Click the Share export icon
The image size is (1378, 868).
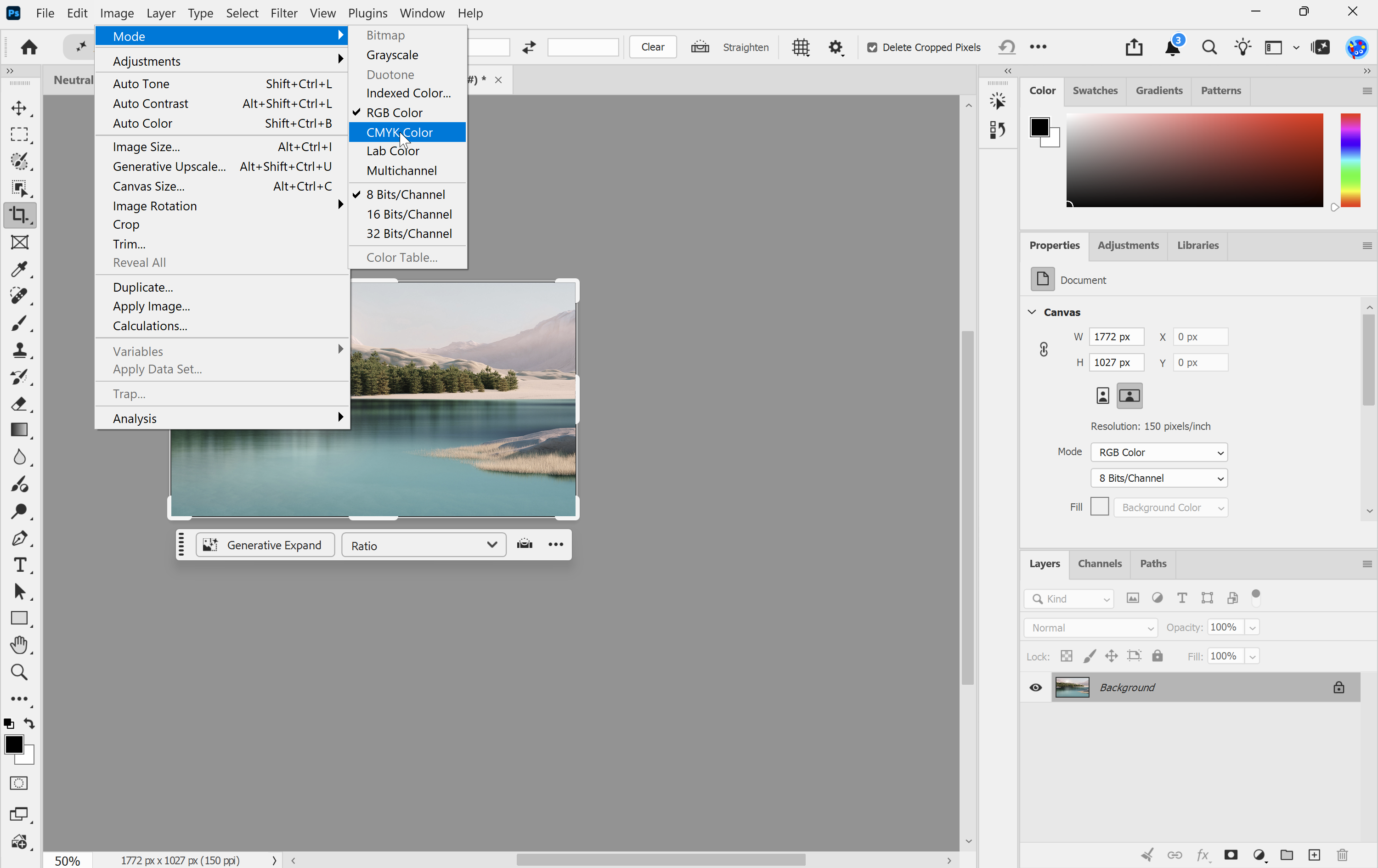point(1134,47)
